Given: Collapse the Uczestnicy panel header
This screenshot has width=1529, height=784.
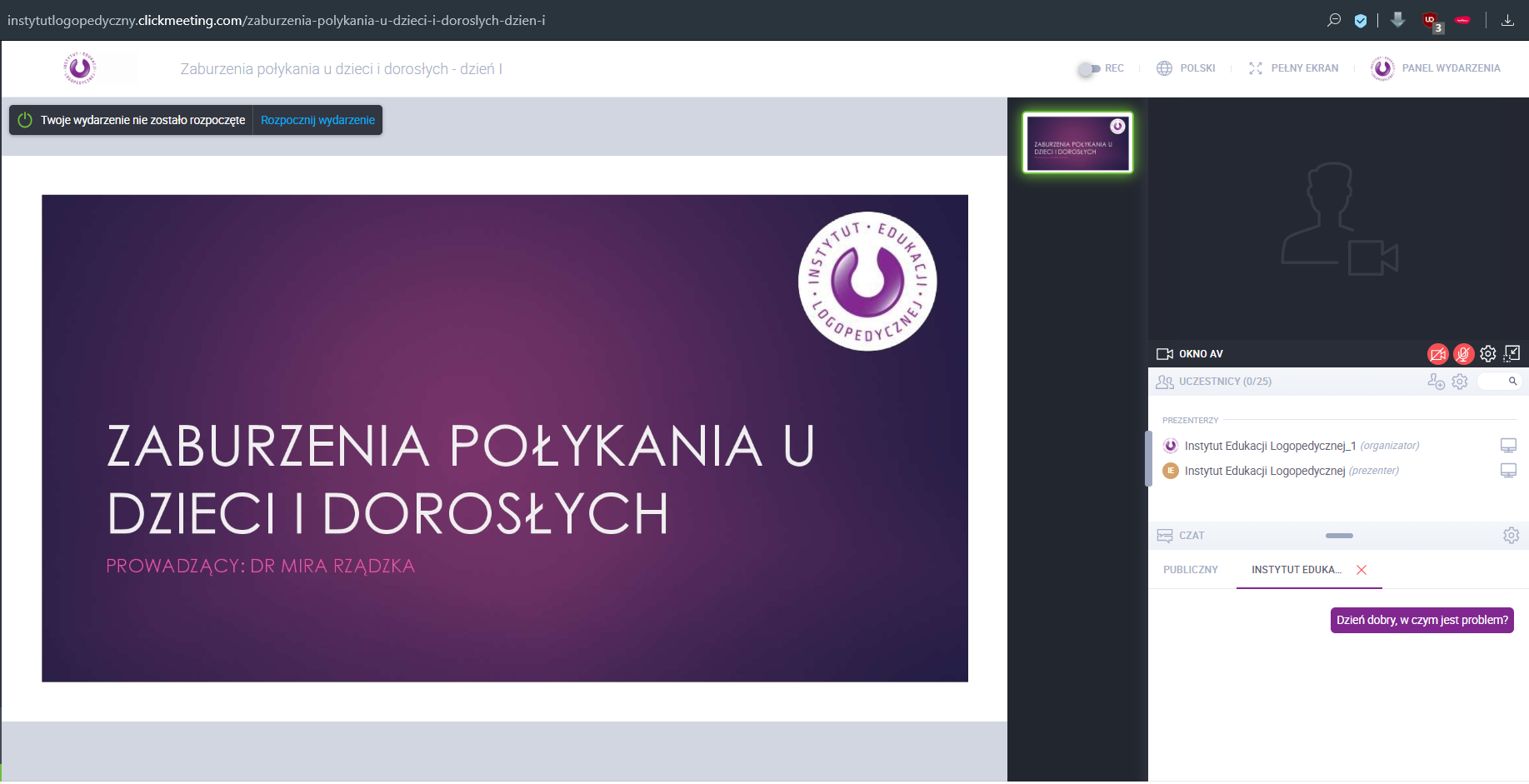Looking at the screenshot, I should pyautogui.click(x=1225, y=382).
